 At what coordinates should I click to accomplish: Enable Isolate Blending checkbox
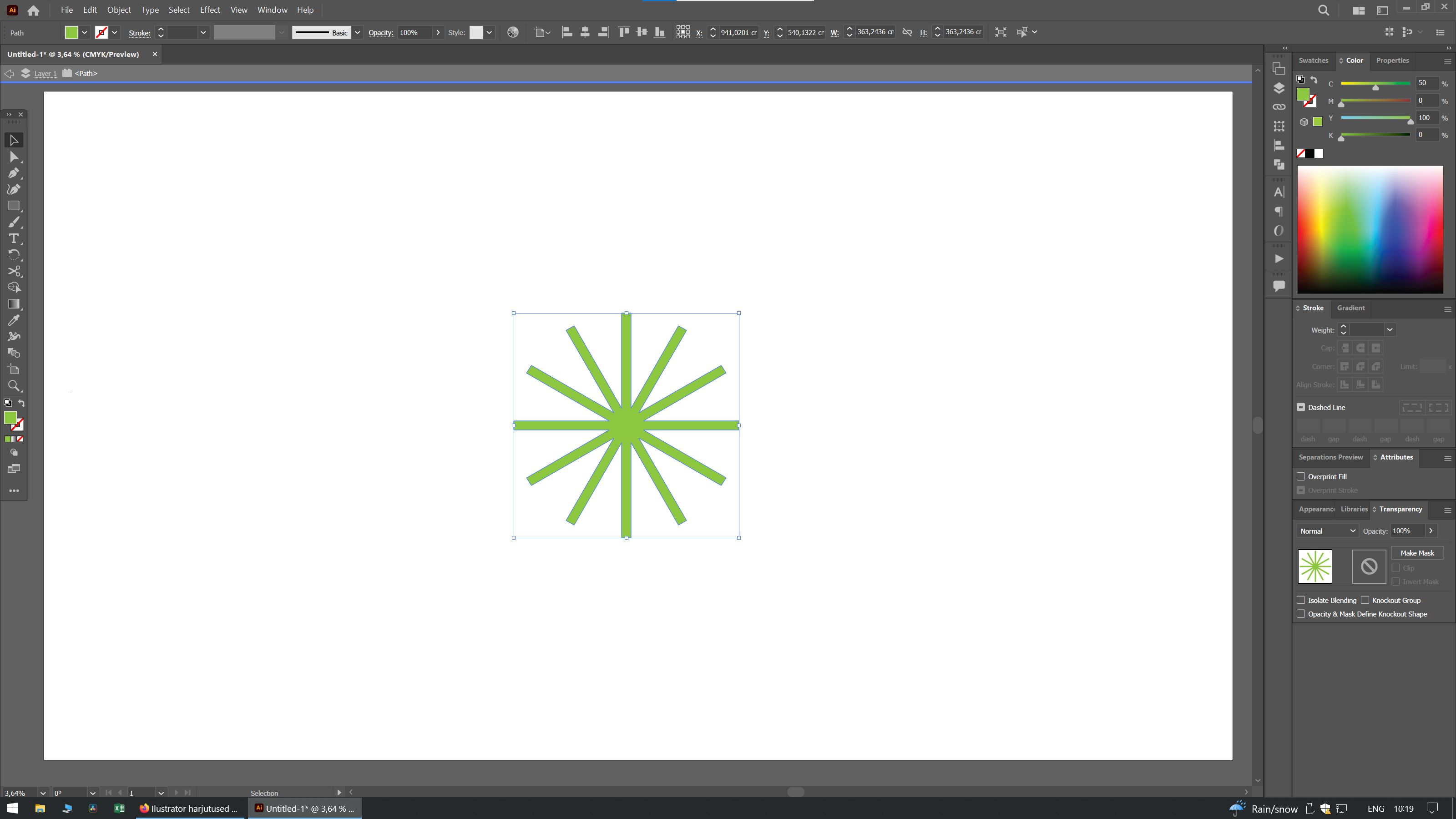pos(1300,600)
